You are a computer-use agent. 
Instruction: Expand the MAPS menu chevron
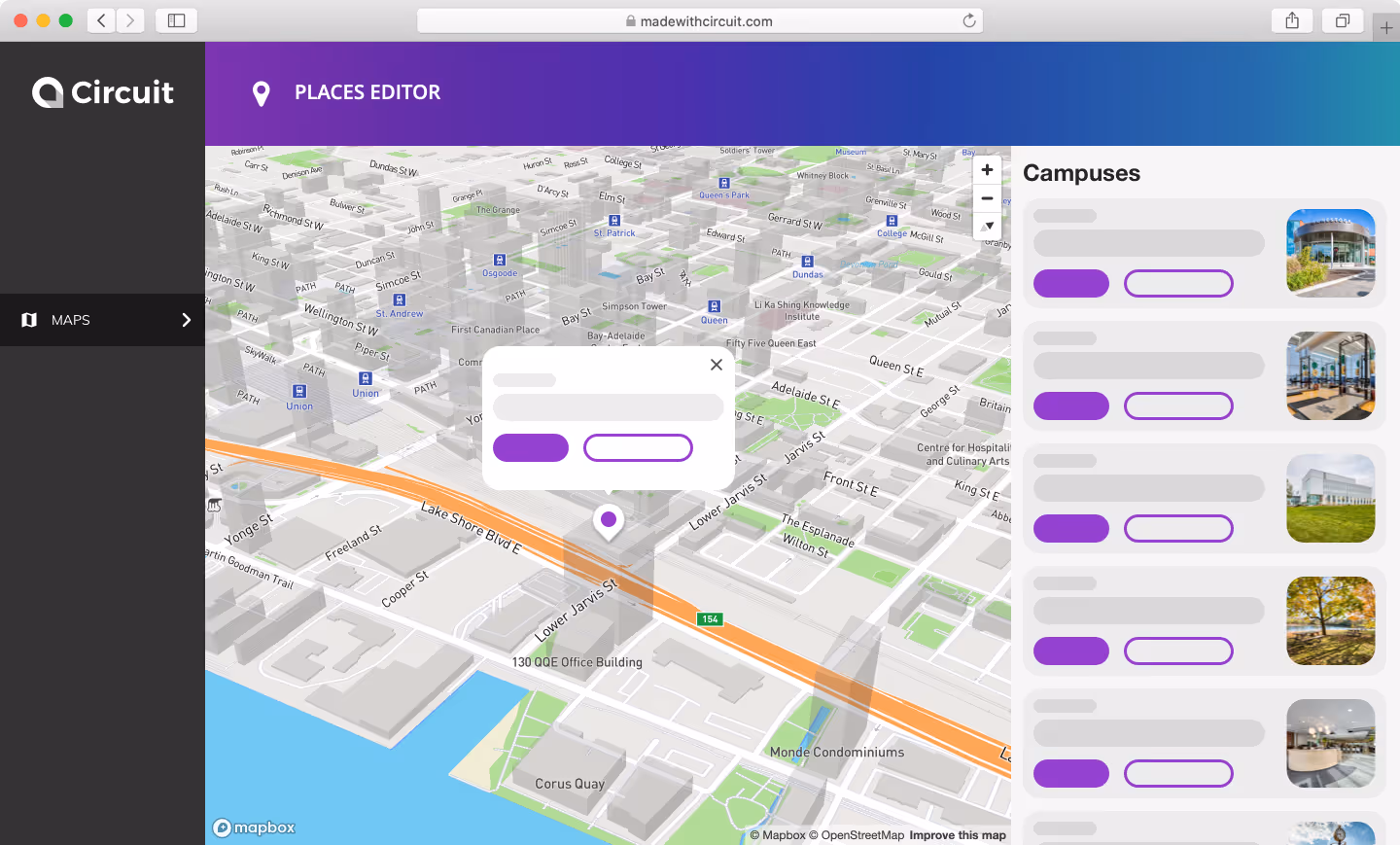click(x=187, y=320)
